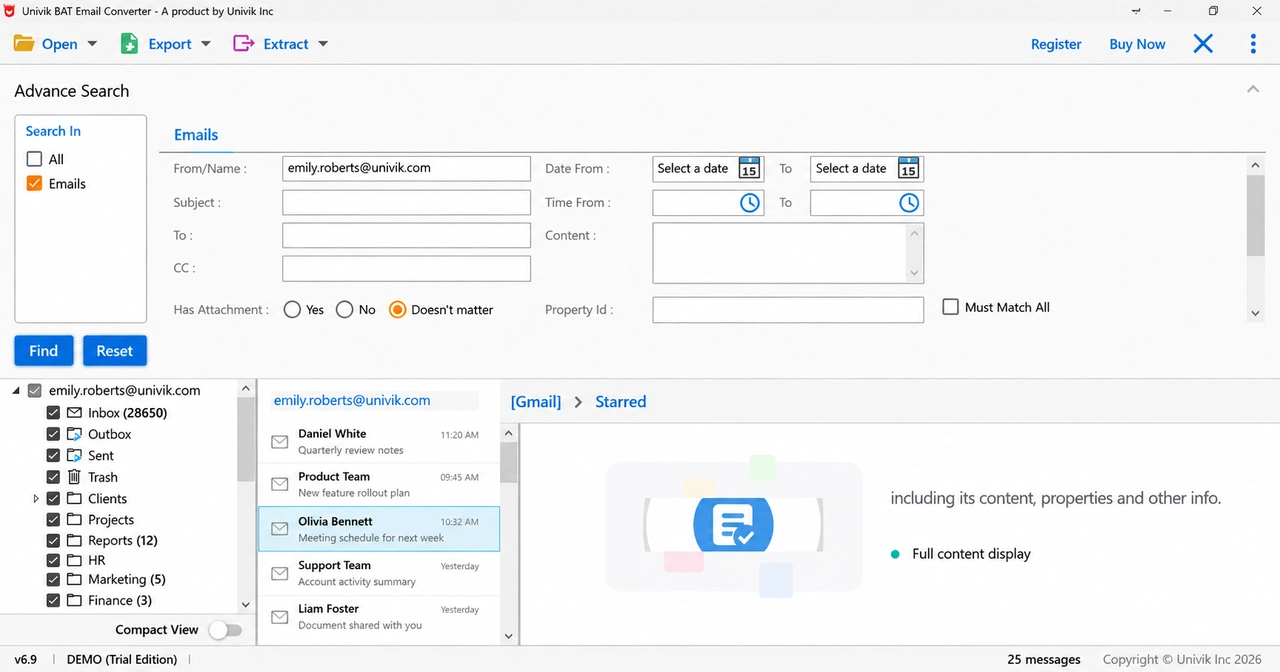The image size is (1280, 672).
Task: Collapse the Advance Search panel
Action: pos(1253,90)
